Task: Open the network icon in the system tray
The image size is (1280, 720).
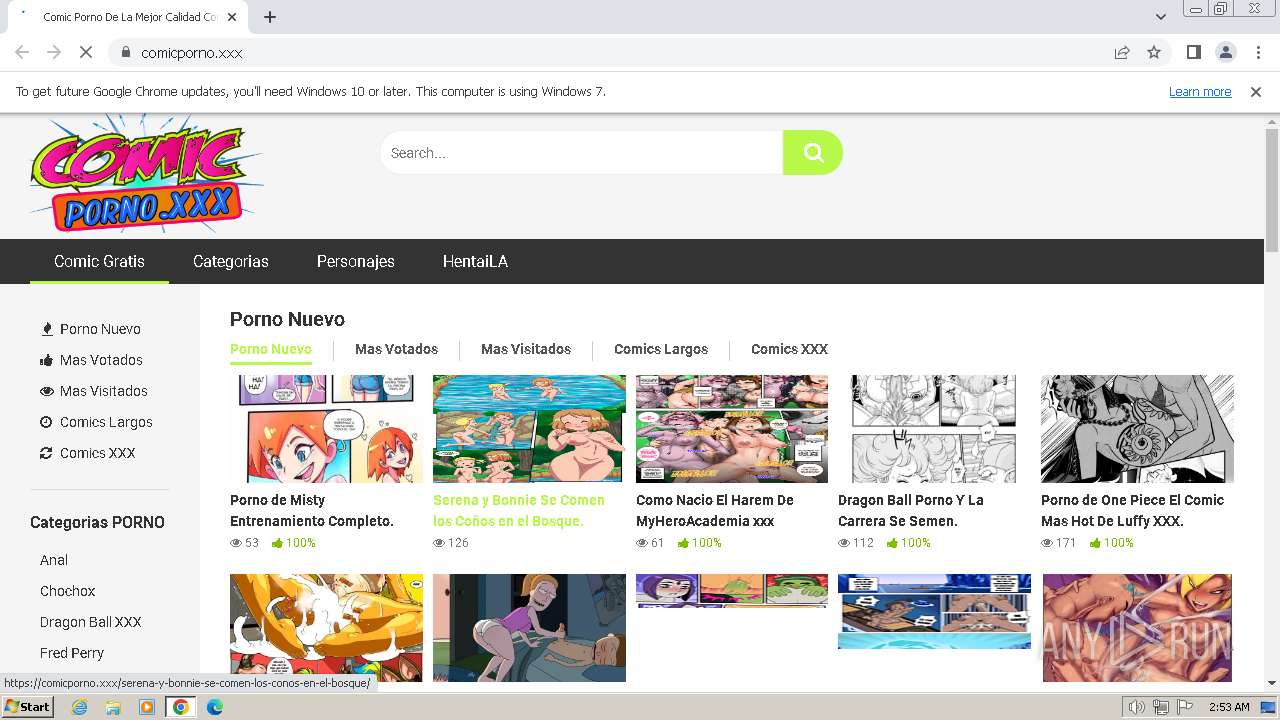Action: point(1161,707)
